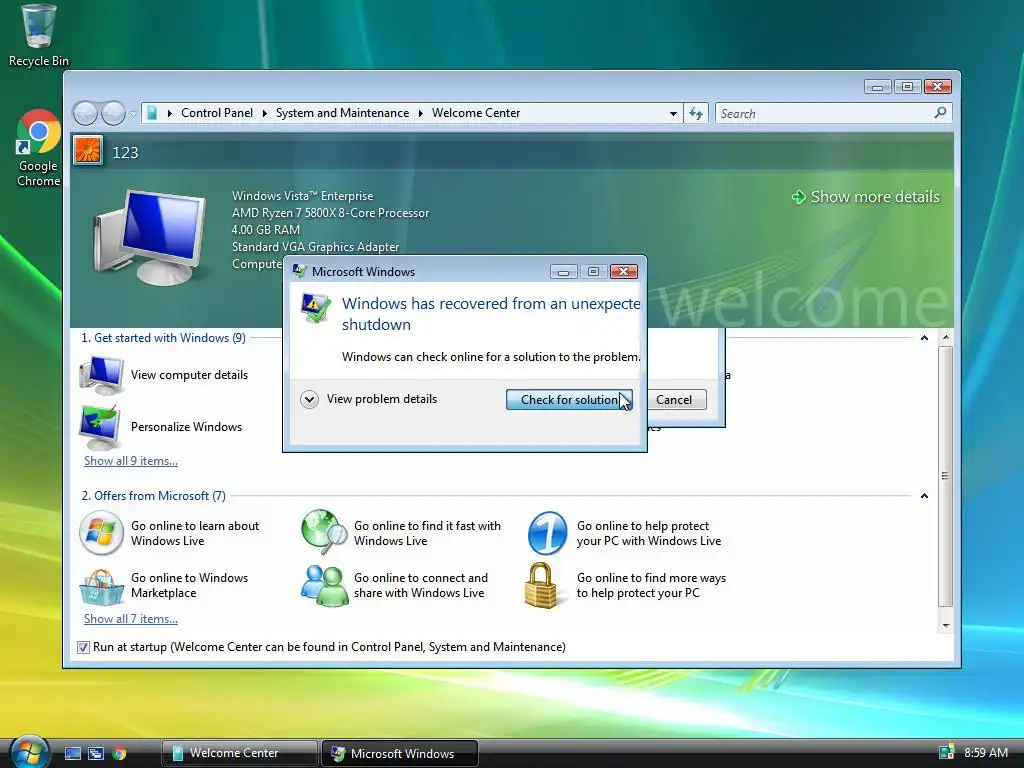Click Go online to find more ways text

(x=651, y=585)
